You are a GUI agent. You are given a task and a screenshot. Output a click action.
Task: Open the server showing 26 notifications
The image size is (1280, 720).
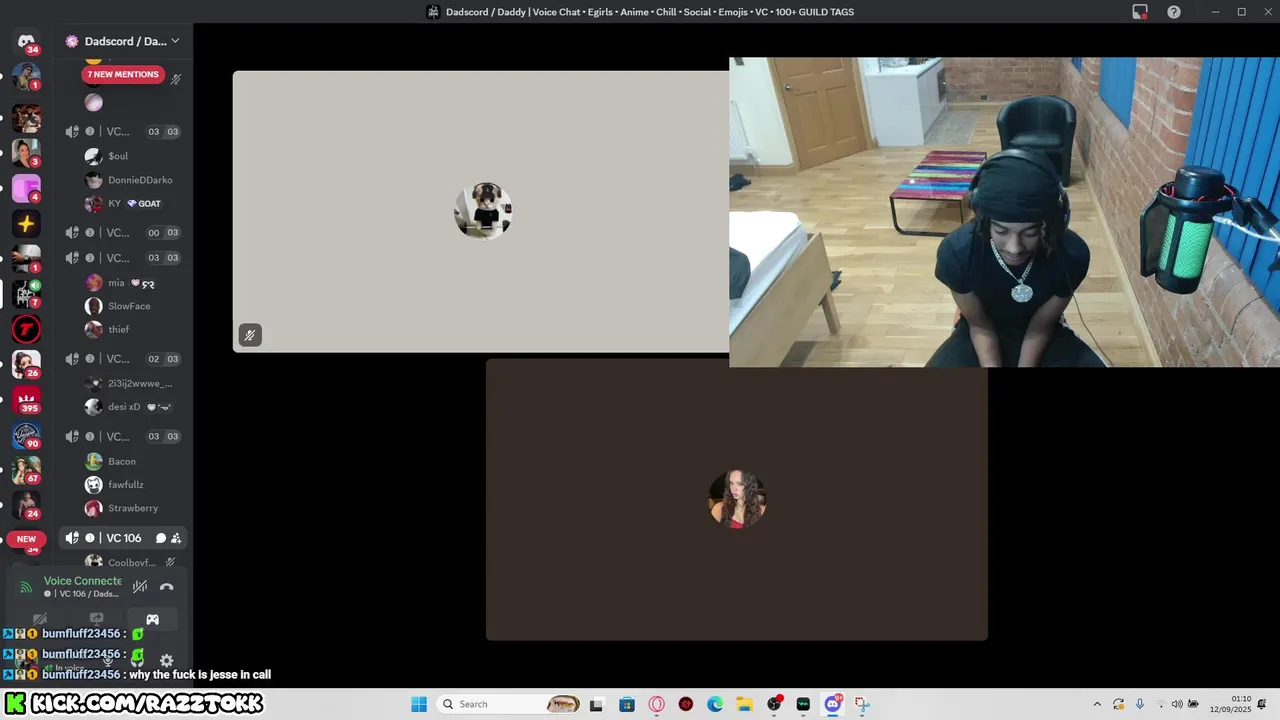point(26,364)
